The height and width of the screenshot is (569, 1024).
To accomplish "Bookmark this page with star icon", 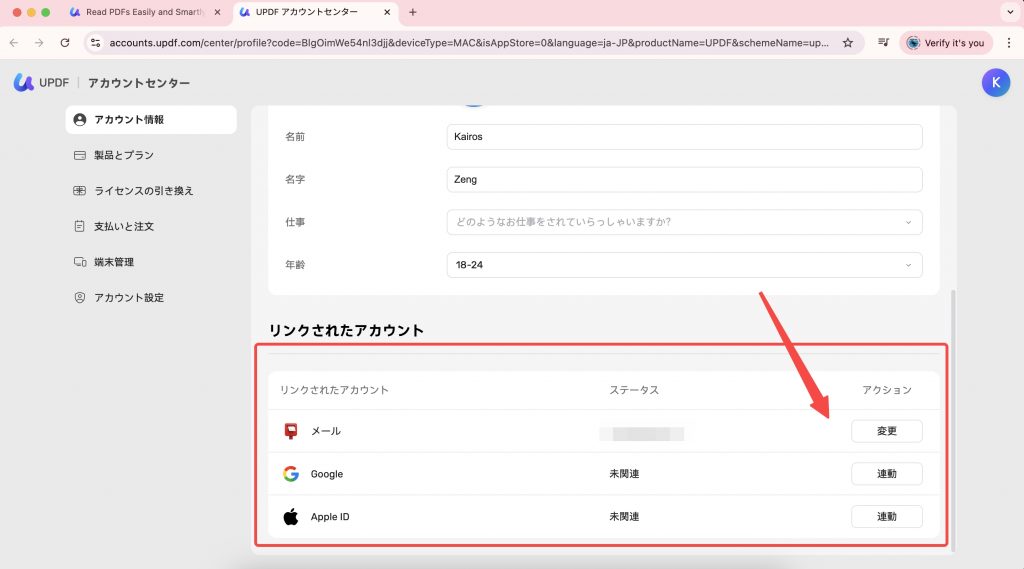I will tap(848, 42).
